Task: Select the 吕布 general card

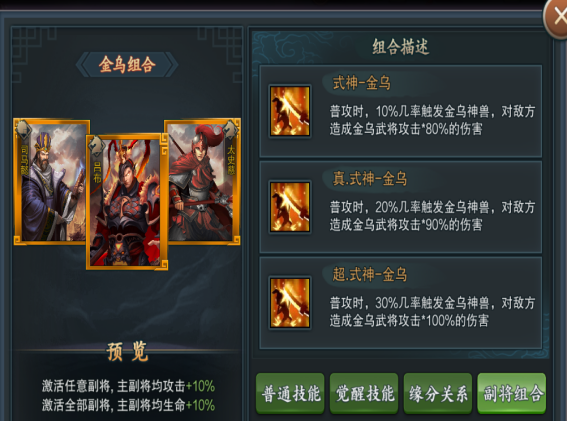Action: pyautogui.click(x=127, y=202)
